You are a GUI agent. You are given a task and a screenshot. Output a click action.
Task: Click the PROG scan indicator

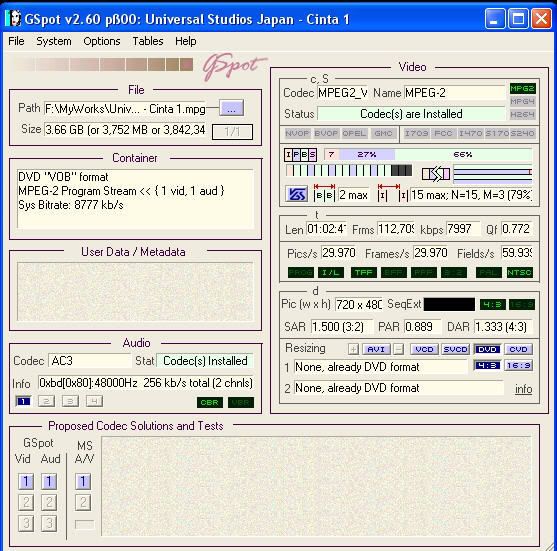(x=301, y=272)
